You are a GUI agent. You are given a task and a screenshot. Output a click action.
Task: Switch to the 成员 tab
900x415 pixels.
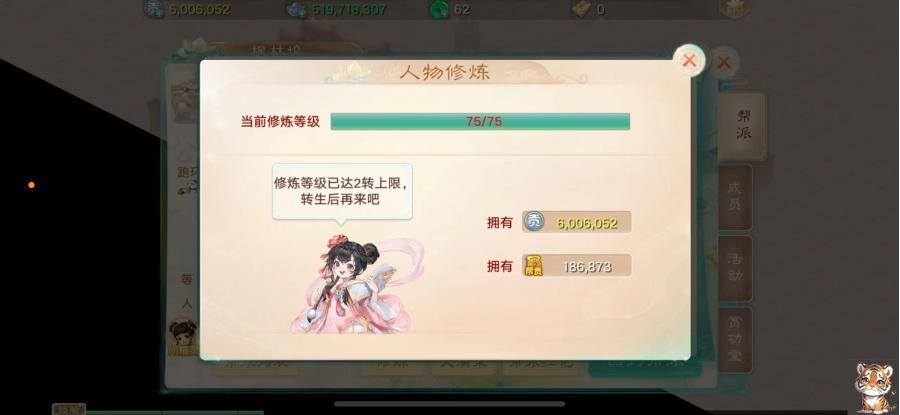coord(735,196)
